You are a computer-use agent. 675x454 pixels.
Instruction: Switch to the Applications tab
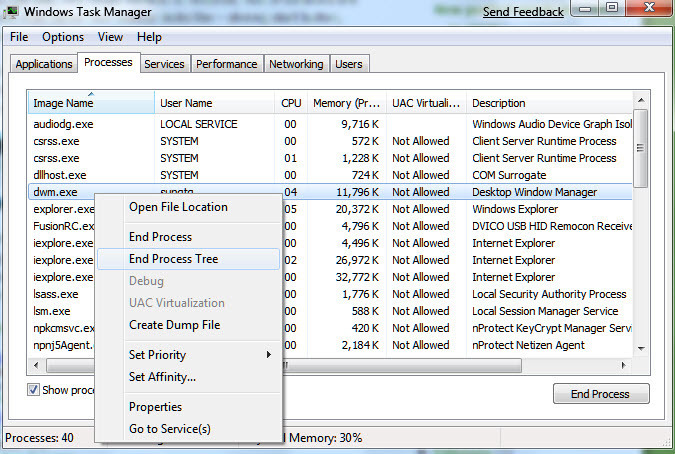pos(44,64)
